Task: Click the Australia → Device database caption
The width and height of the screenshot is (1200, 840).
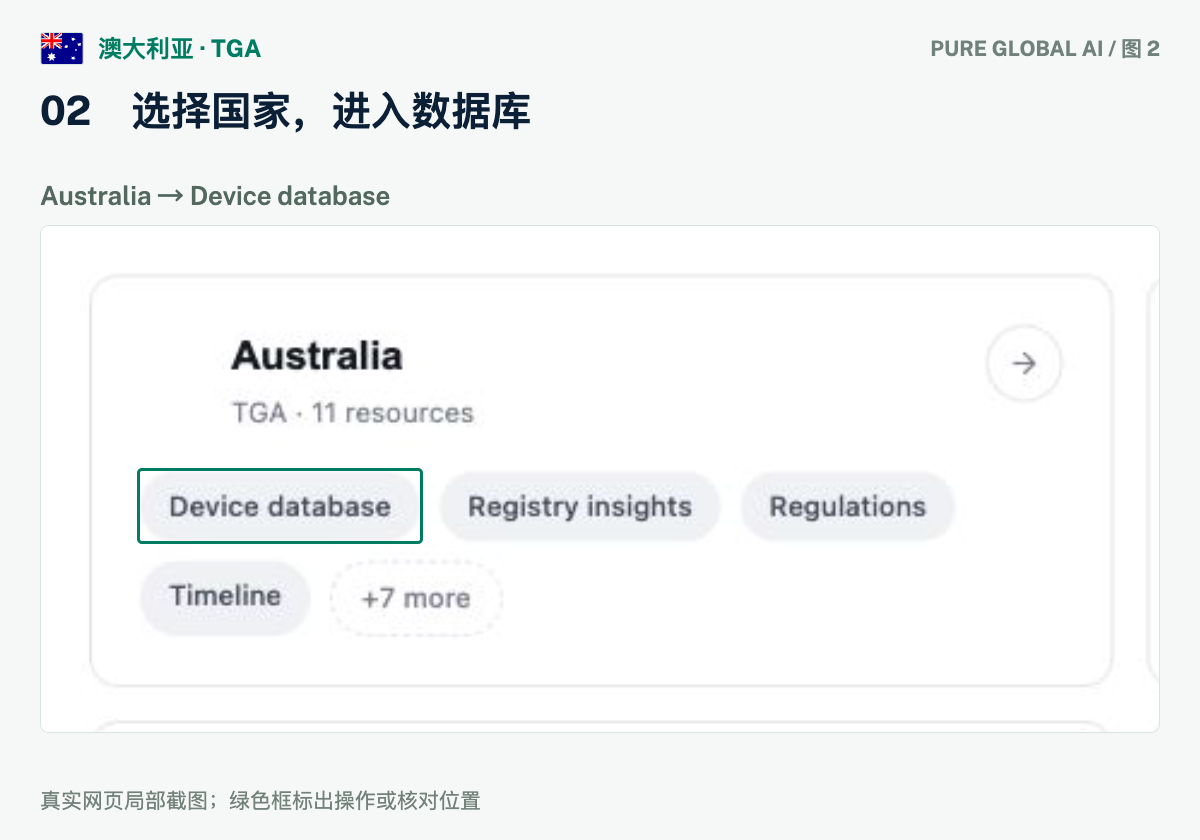Action: point(215,196)
